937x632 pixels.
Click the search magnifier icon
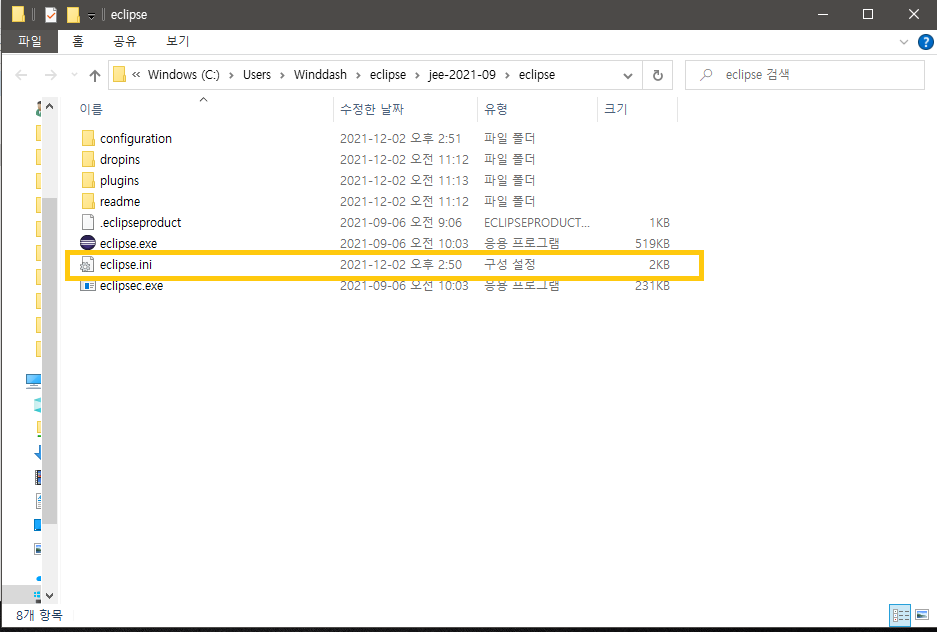click(x=706, y=75)
